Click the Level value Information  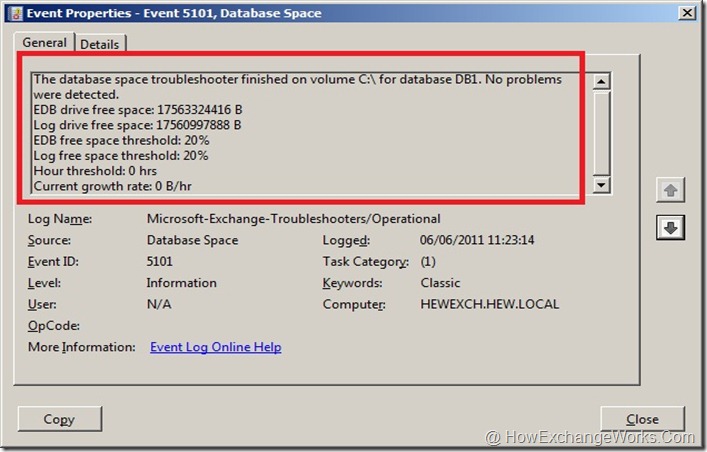(181, 283)
